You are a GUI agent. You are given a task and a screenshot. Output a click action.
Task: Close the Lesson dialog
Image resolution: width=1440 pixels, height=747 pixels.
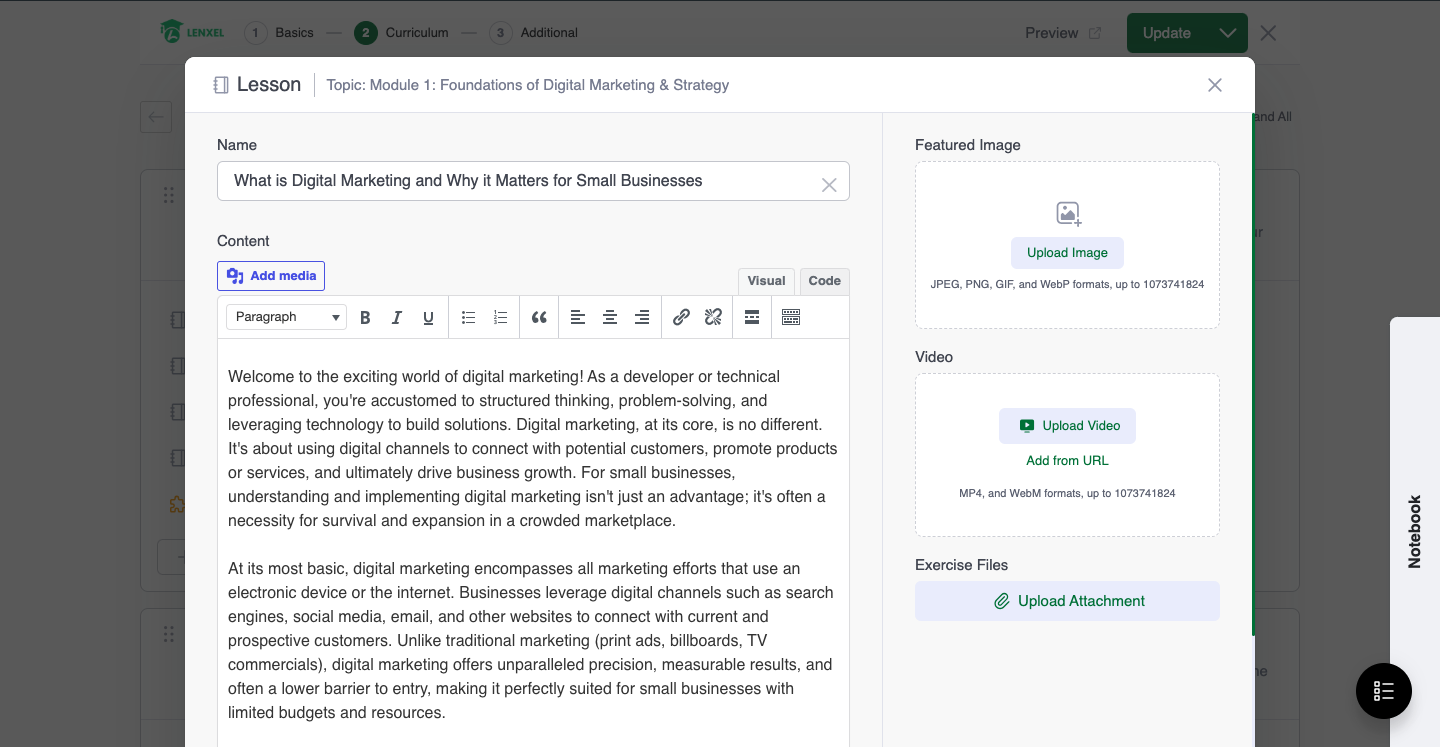pos(1215,85)
